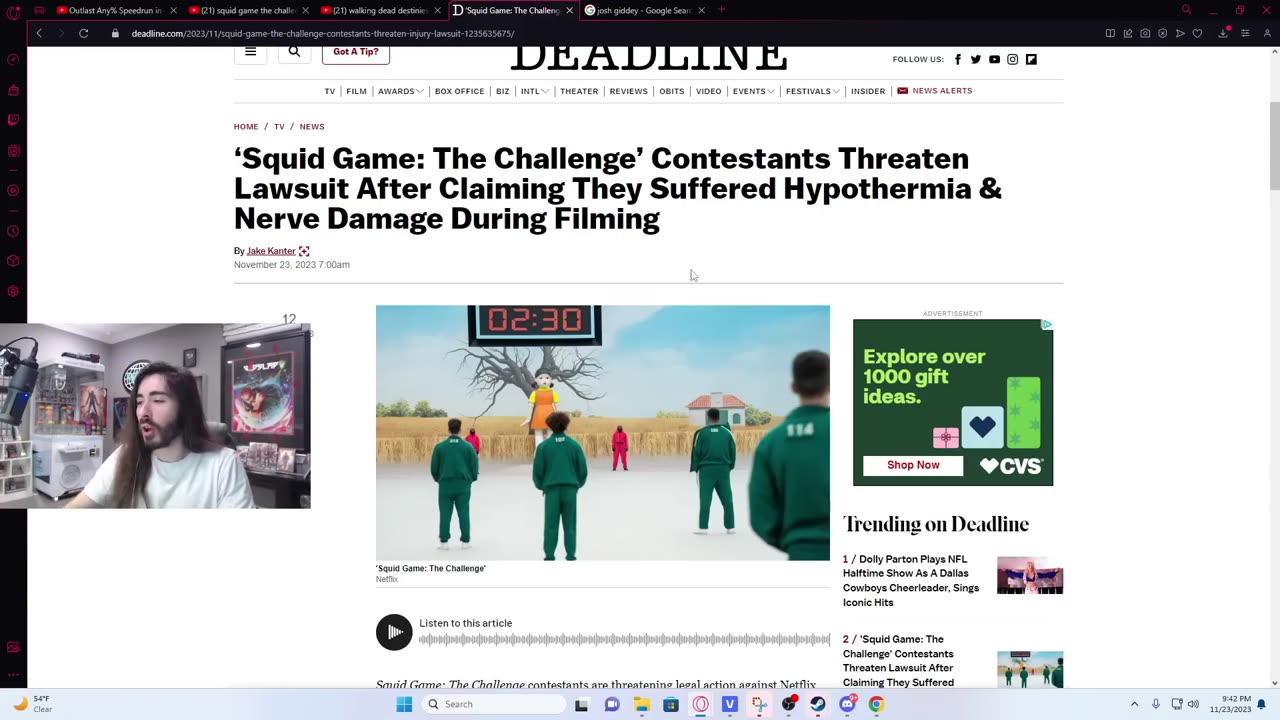This screenshot has height=720, width=1280.
Task: Open Opera GX menu logo icon
Action: pyautogui.click(x=13, y=12)
